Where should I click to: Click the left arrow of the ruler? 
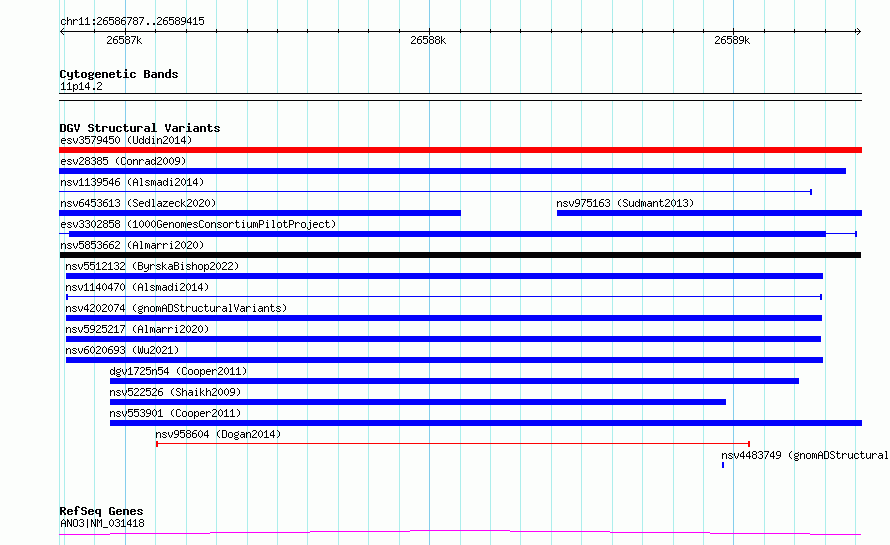[x=62, y=32]
